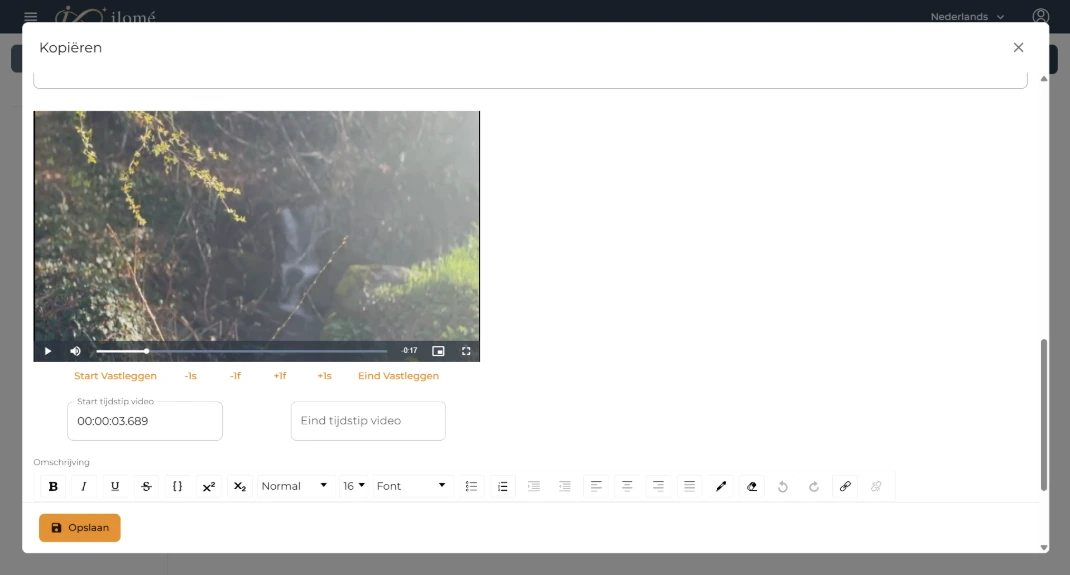Click Start Vastleggen link

tap(115, 376)
